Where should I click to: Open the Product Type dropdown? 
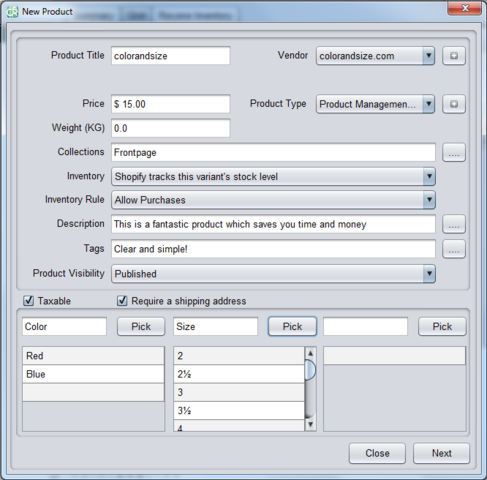375,104
